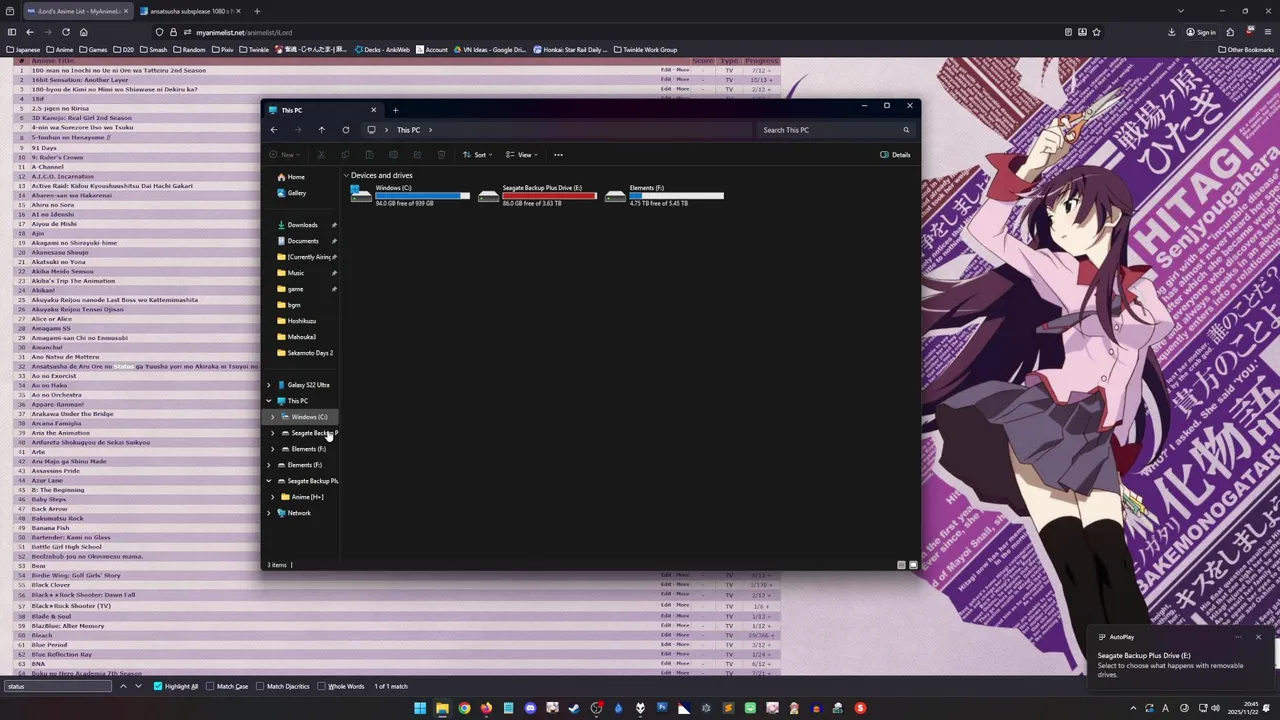Select Seagate Backup Plus Drive (E:) tile
Viewport: 1280px width, 720px height.
click(x=537, y=195)
